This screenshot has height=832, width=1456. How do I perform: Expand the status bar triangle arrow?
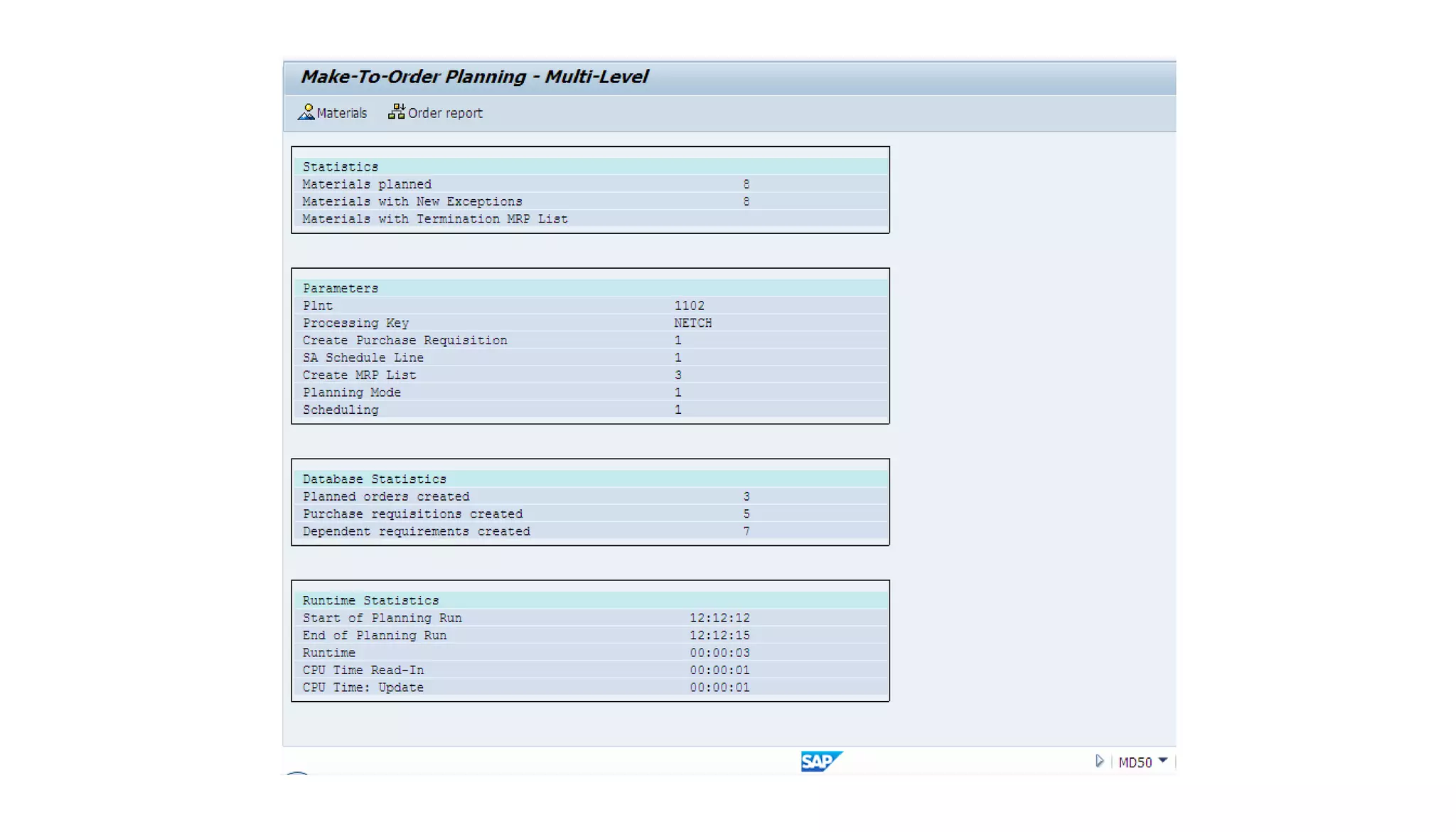[1099, 761]
